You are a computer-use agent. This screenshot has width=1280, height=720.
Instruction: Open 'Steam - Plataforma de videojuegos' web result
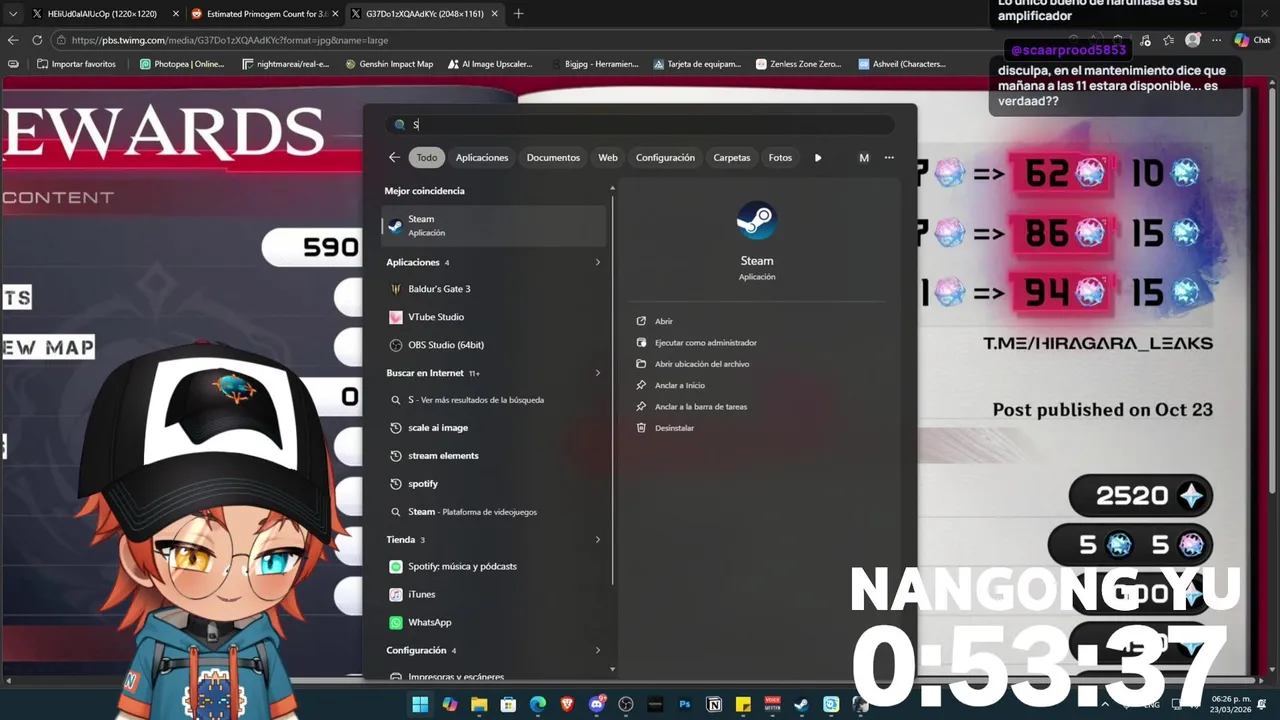coord(494,512)
